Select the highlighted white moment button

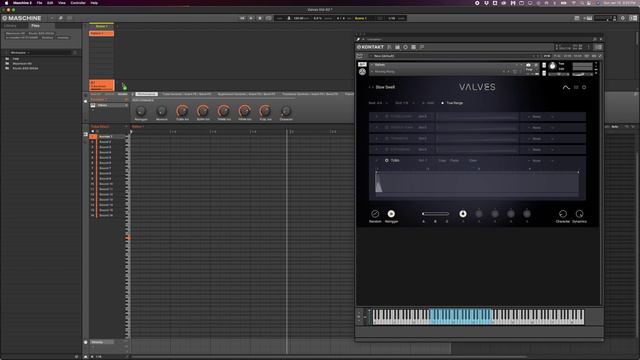(x=462, y=213)
